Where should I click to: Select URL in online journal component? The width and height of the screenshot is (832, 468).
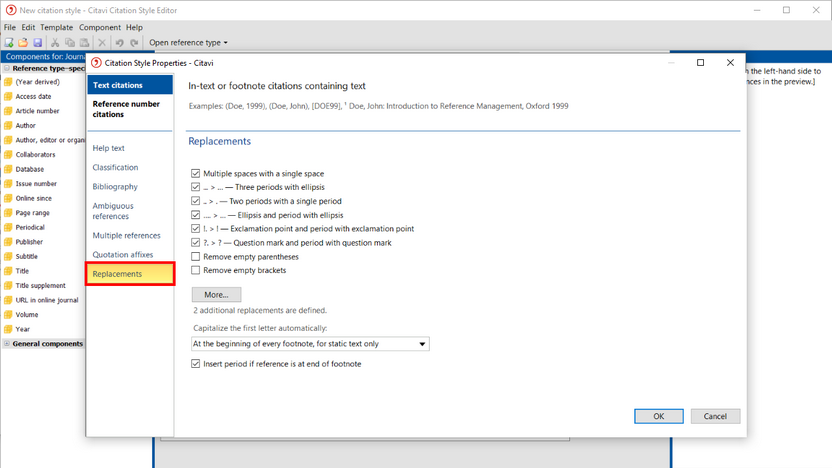tap(47, 300)
